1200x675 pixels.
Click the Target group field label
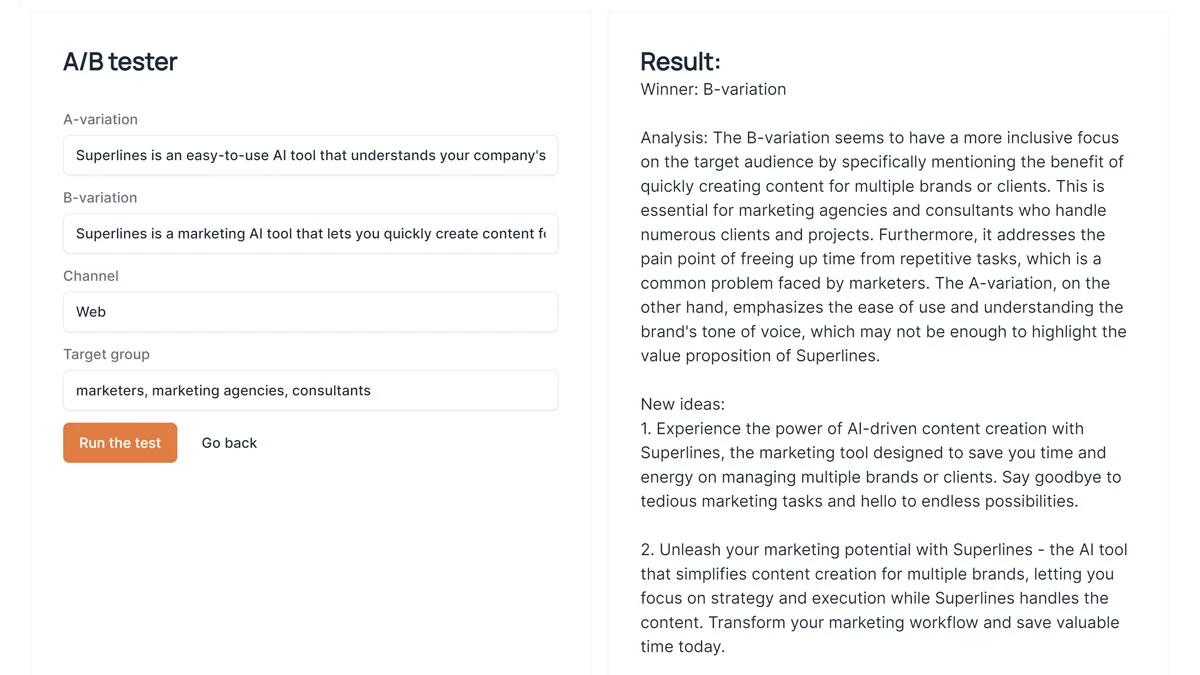pos(106,354)
